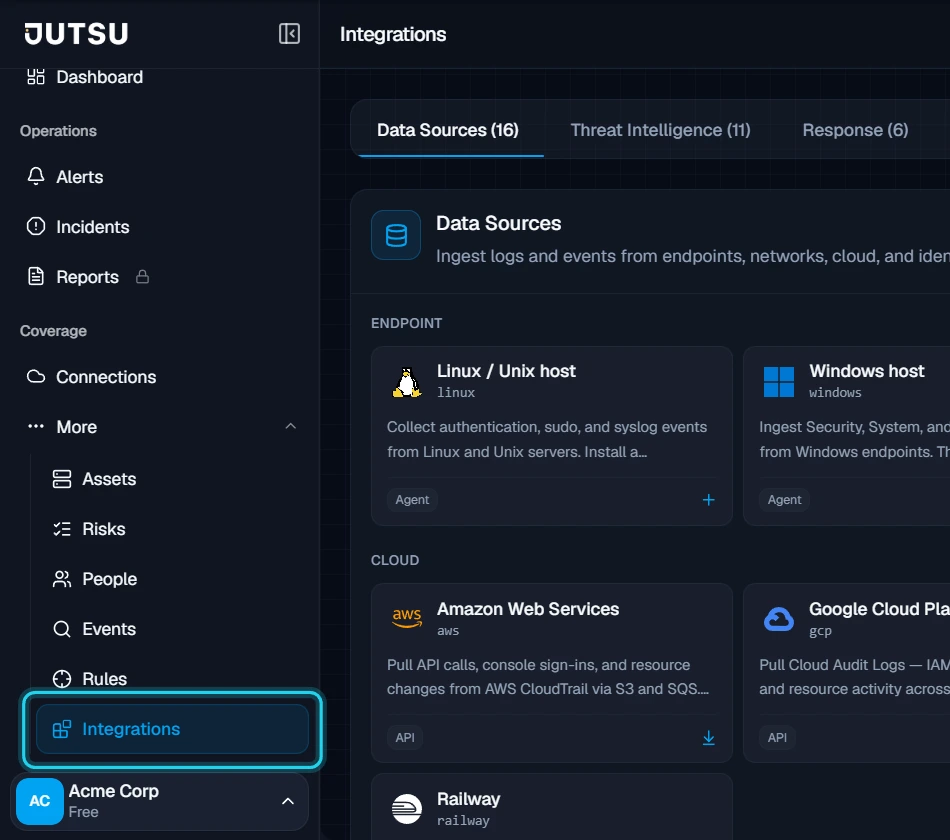
Task: Click the 'gcp' identifier text
Action: tap(820, 631)
